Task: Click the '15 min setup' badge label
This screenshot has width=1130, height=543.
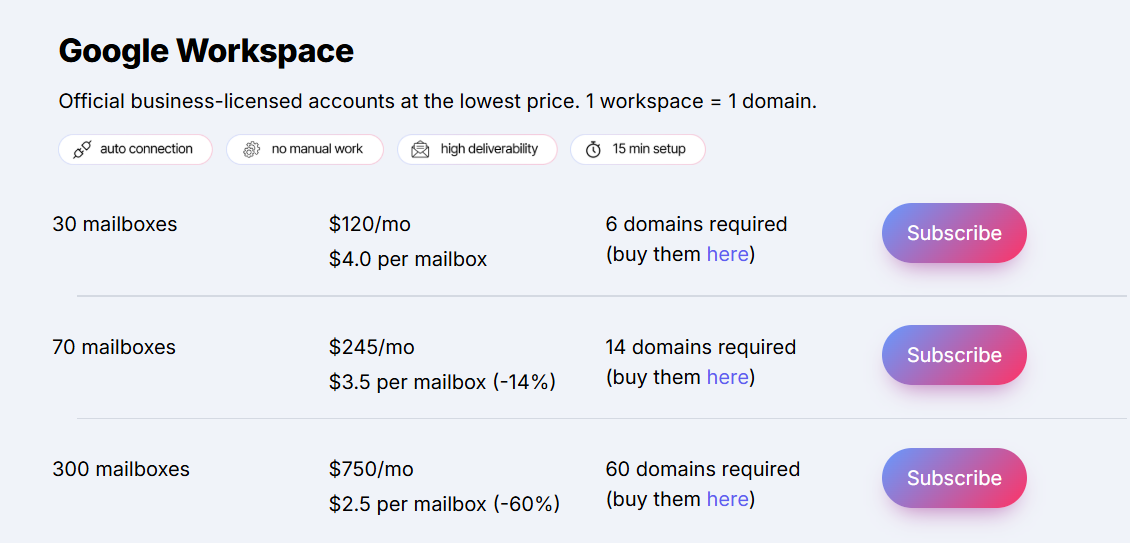Action: (x=649, y=149)
